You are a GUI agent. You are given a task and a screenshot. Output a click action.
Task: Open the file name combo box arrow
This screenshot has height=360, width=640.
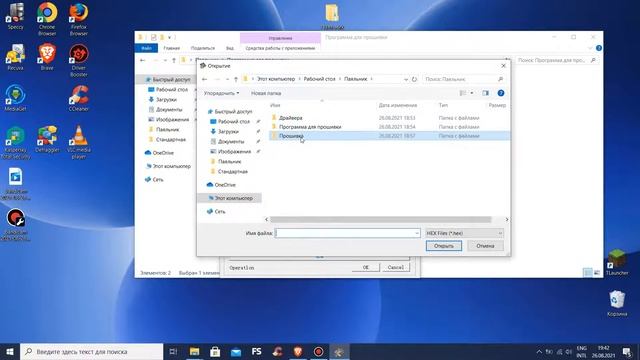416,233
